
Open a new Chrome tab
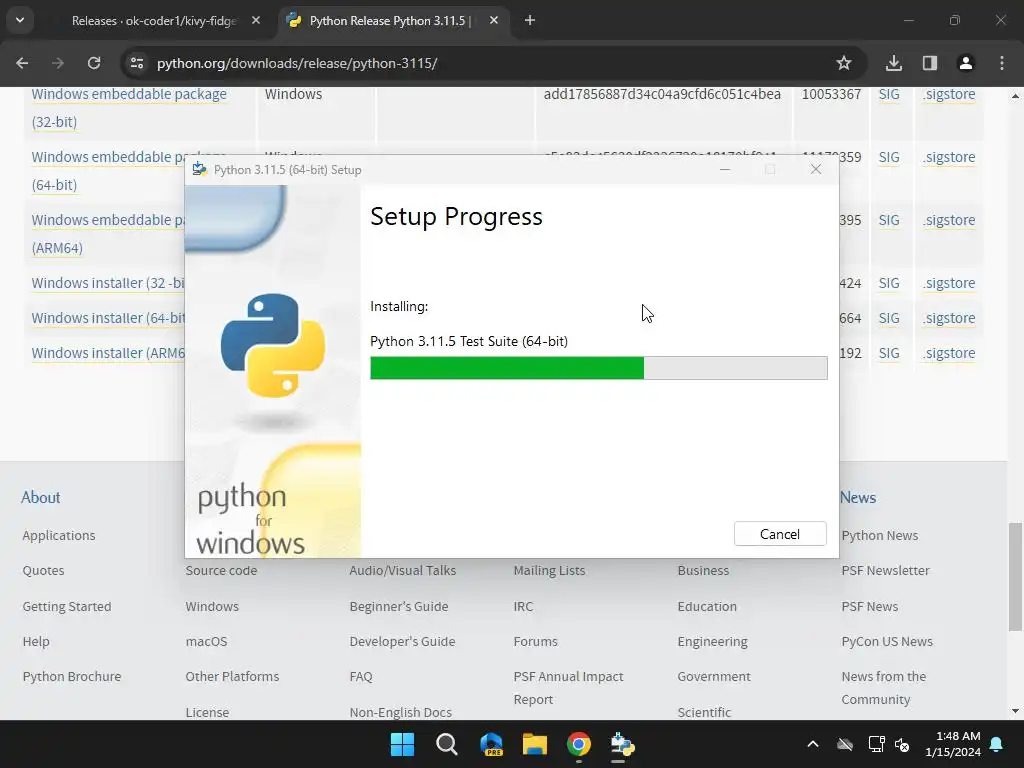pyautogui.click(x=530, y=21)
